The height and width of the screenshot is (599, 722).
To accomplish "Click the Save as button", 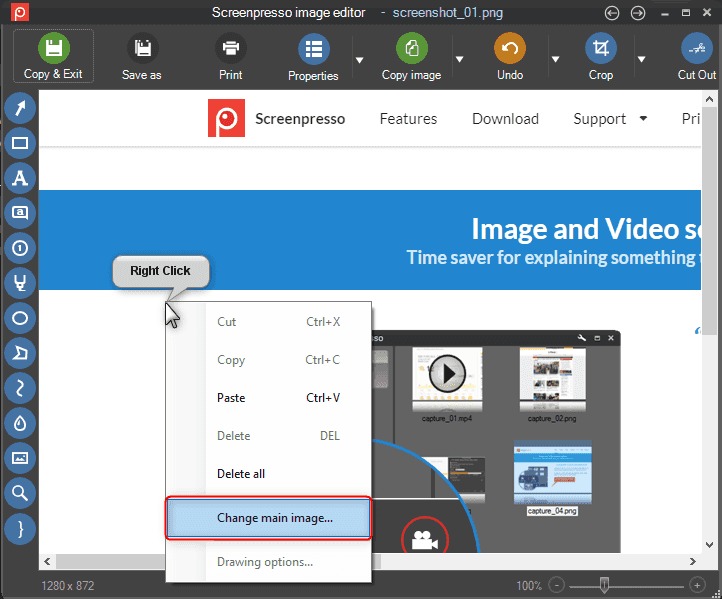I will coord(141,57).
